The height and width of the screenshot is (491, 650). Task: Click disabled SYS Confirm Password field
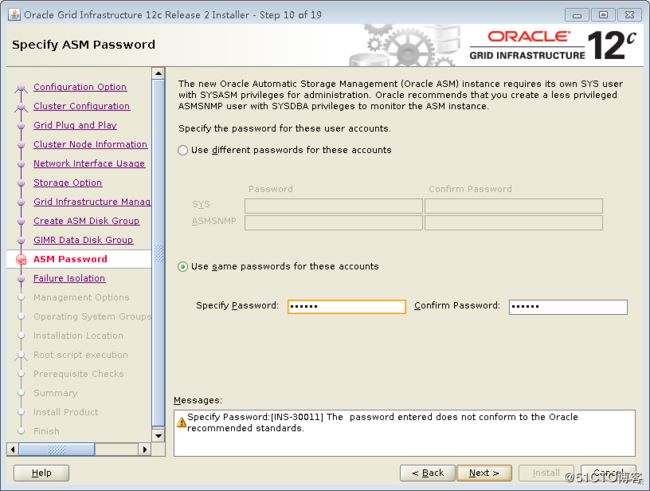[x=514, y=206]
